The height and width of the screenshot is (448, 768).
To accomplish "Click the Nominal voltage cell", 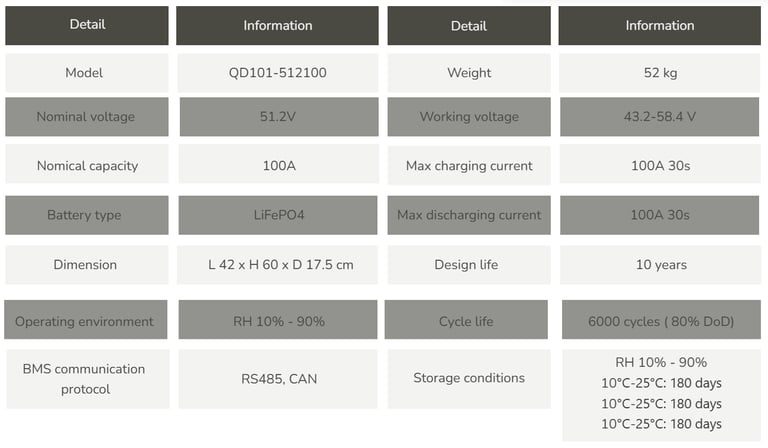I will (x=87, y=117).
